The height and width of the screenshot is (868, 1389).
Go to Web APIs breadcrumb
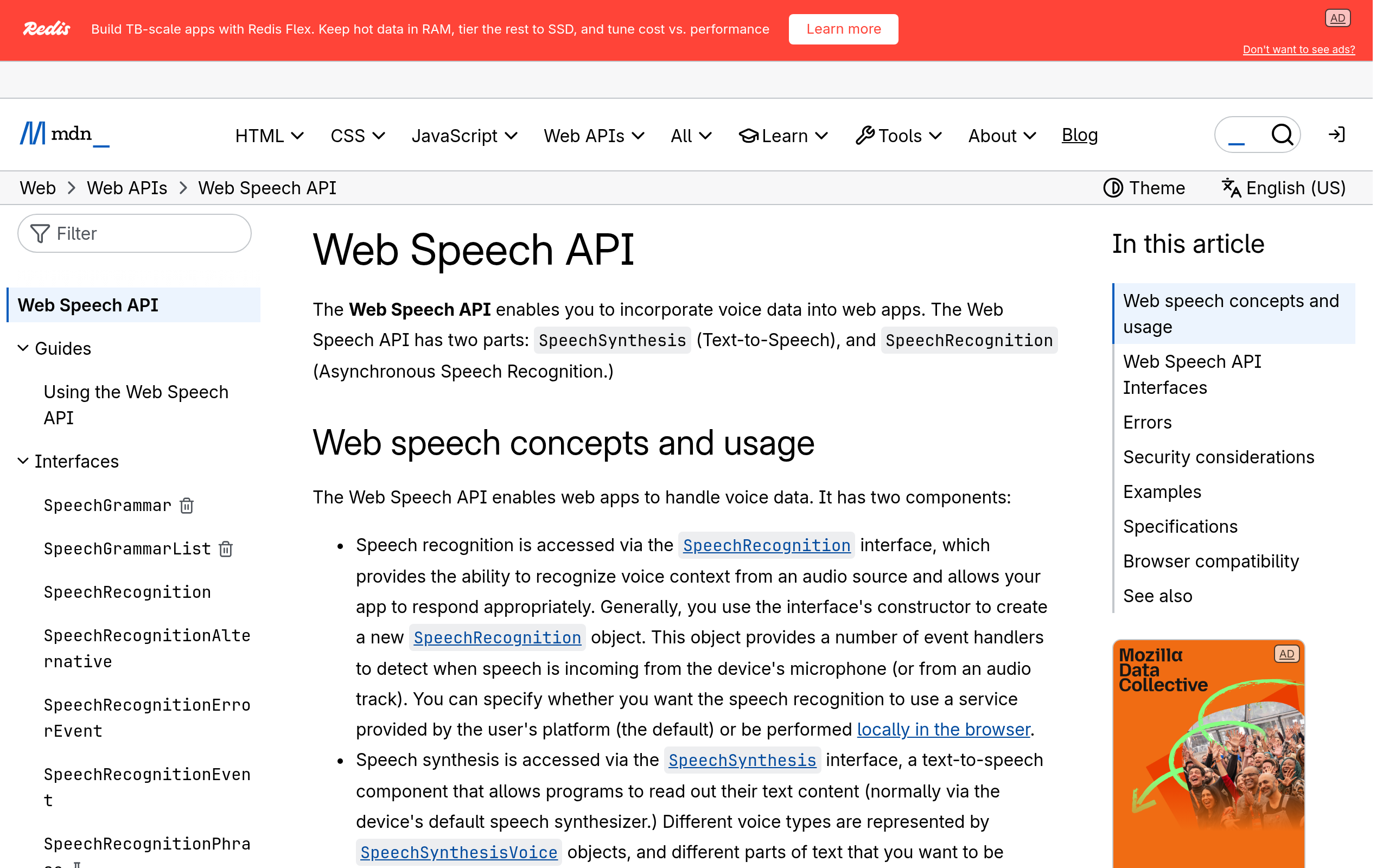[127, 188]
